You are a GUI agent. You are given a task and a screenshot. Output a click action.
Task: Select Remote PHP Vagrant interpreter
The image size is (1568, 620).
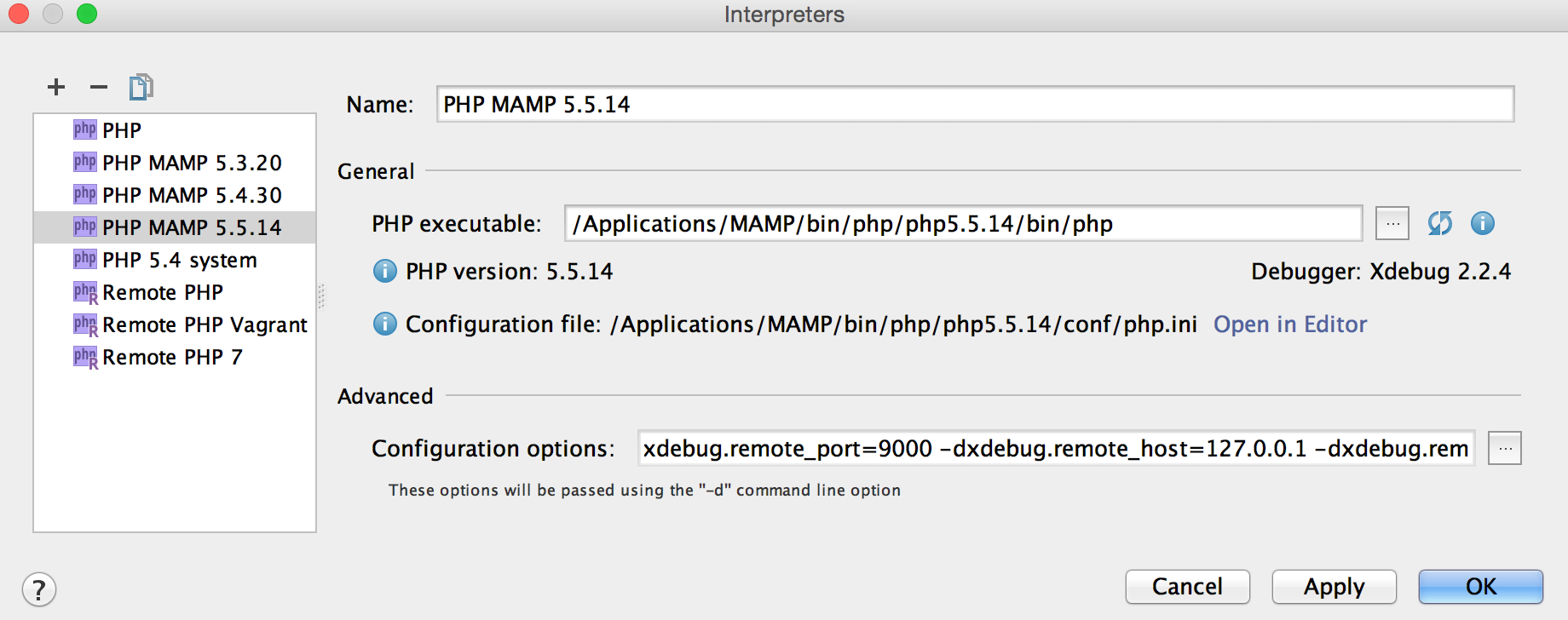tap(175, 324)
